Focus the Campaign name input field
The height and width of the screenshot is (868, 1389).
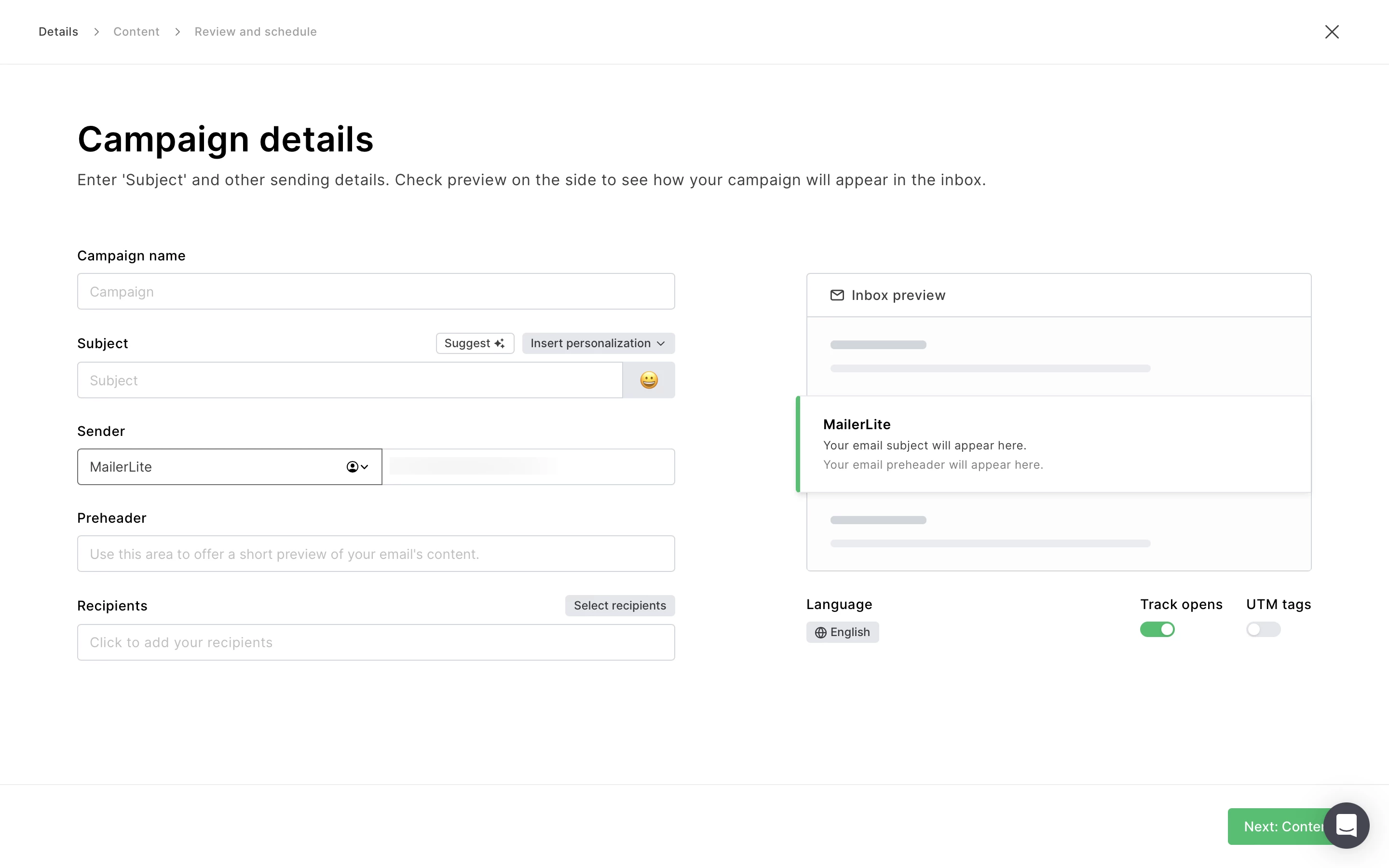click(x=376, y=292)
